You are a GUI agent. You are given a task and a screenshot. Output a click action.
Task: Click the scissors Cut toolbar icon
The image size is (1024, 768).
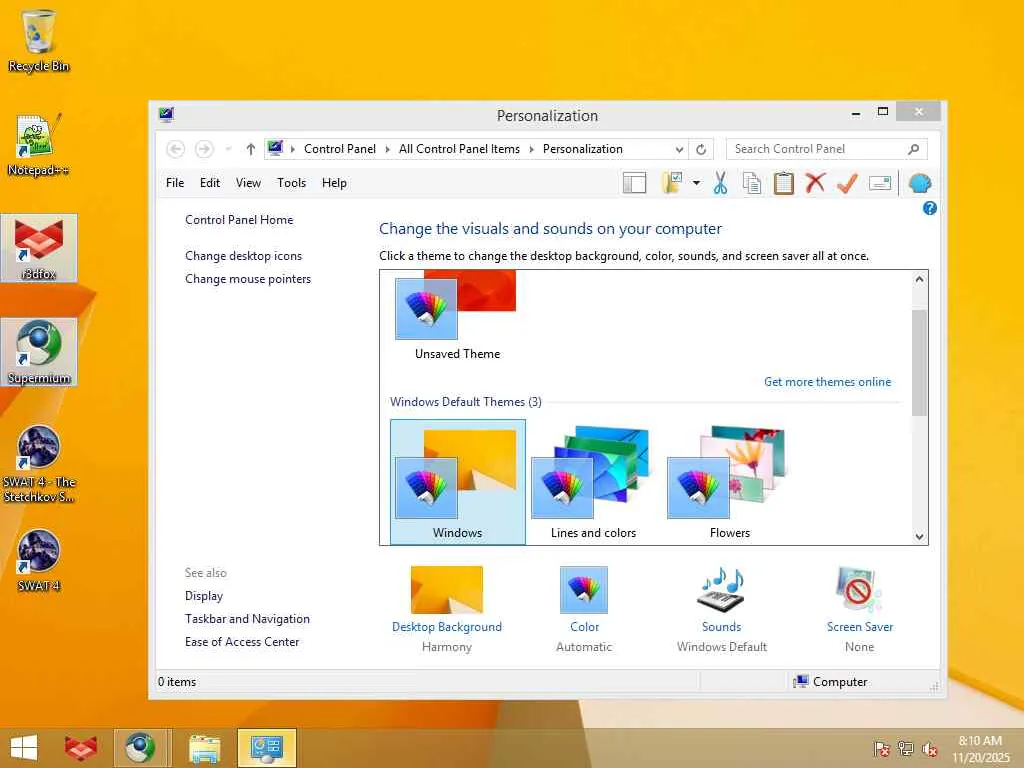pyautogui.click(x=720, y=184)
